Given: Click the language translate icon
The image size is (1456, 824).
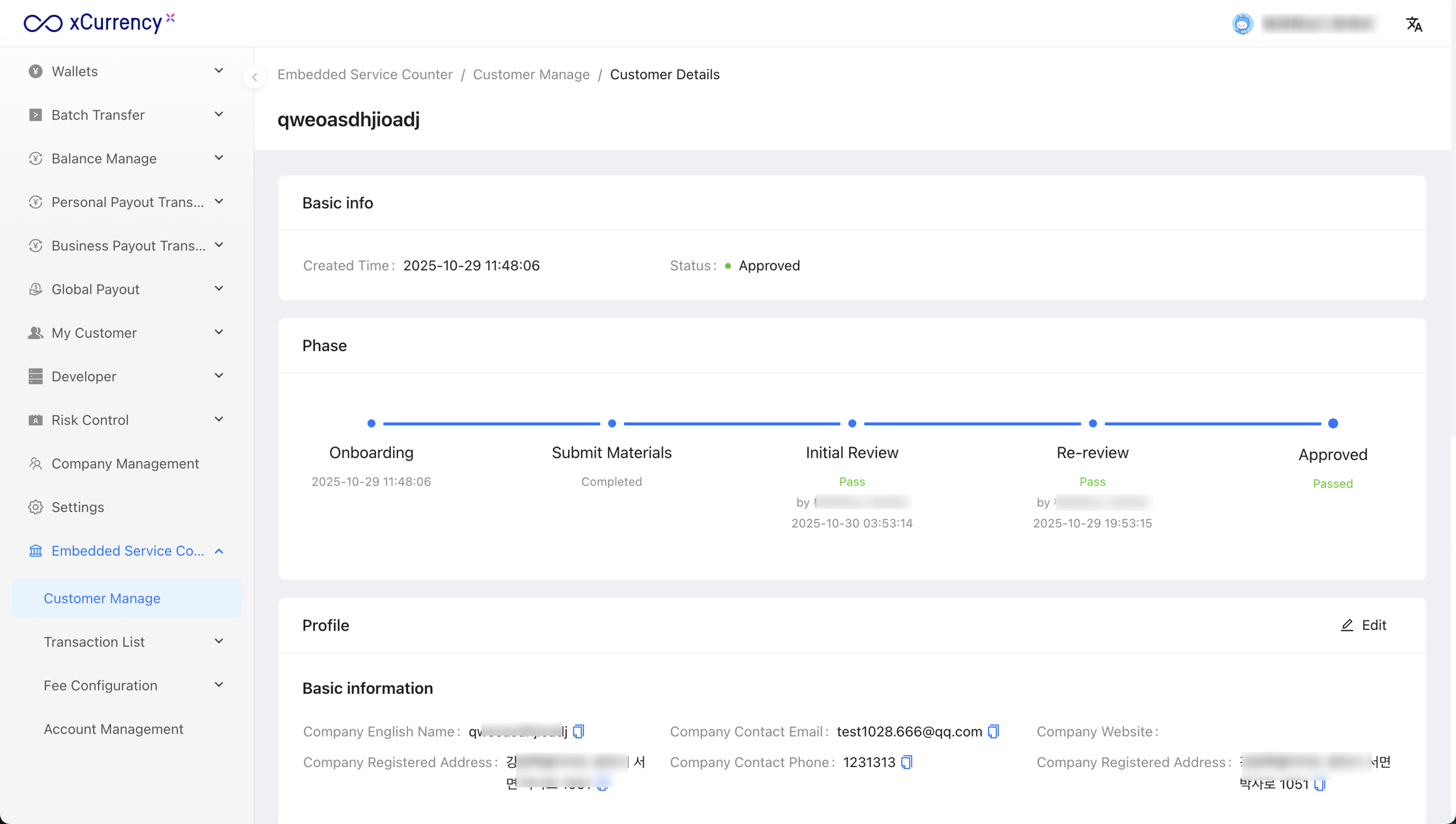Looking at the screenshot, I should (1414, 24).
